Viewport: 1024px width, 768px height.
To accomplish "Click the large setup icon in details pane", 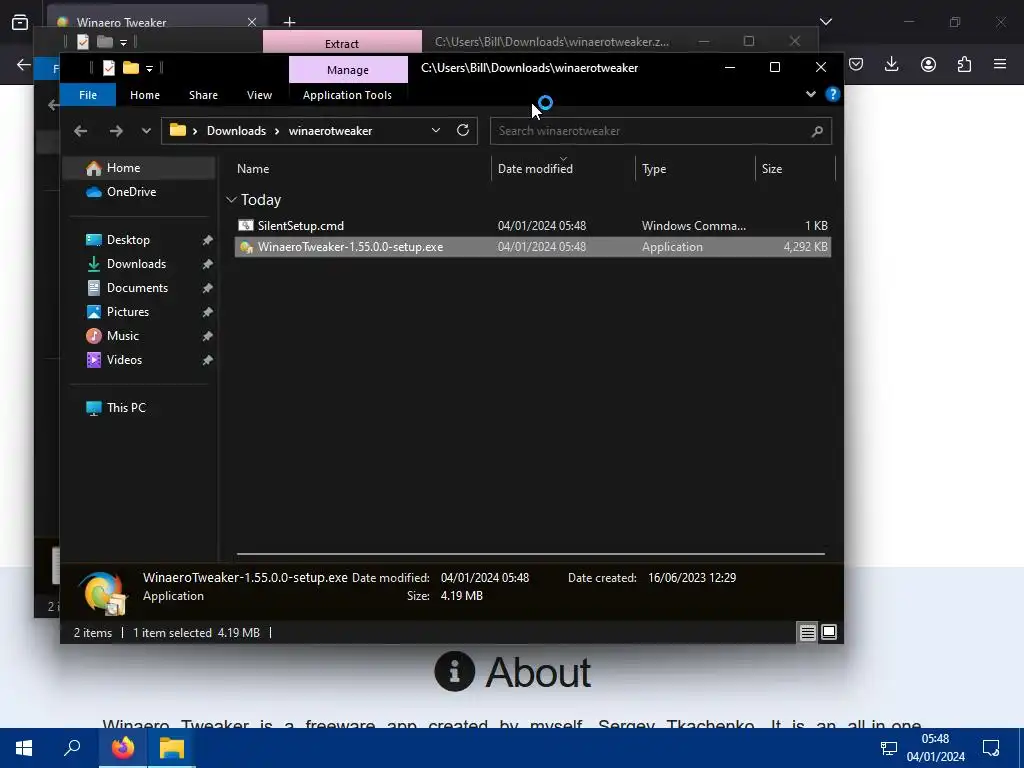I will (104, 593).
